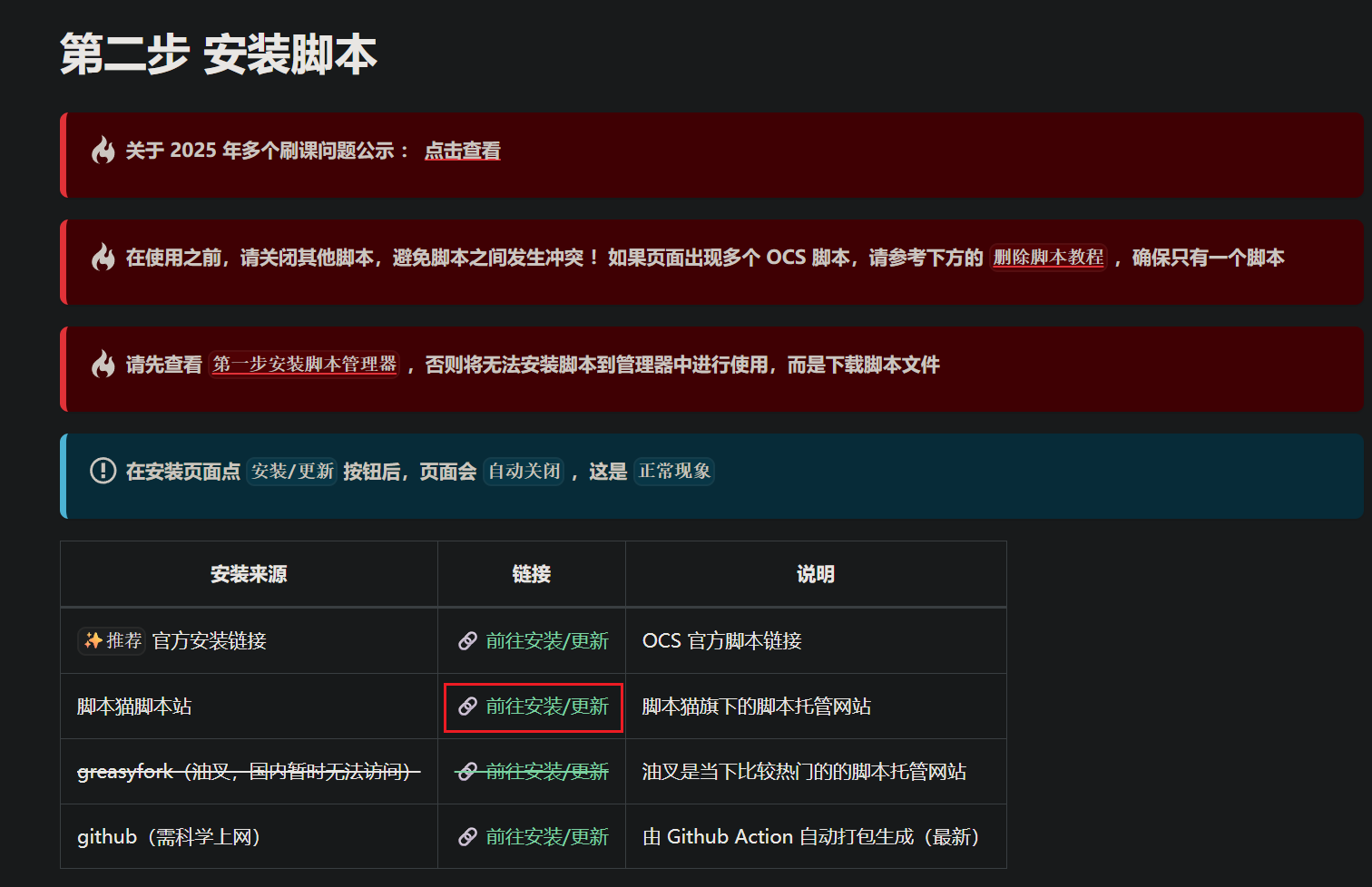Click the fire icon beside the 2025 notice
The image size is (1372, 887).
[103, 151]
